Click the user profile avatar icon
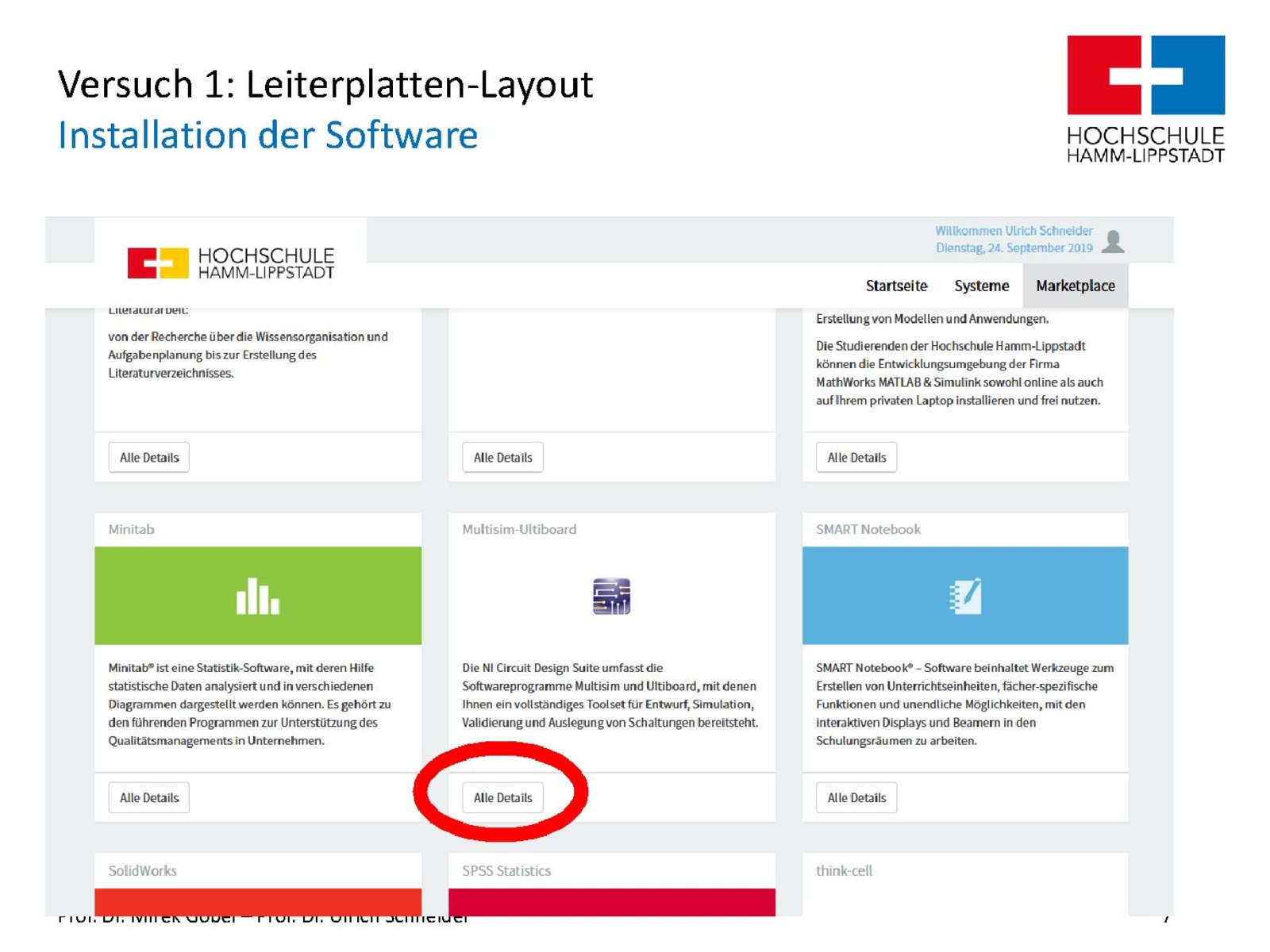The width and height of the screenshot is (1270, 952). pos(1113,240)
